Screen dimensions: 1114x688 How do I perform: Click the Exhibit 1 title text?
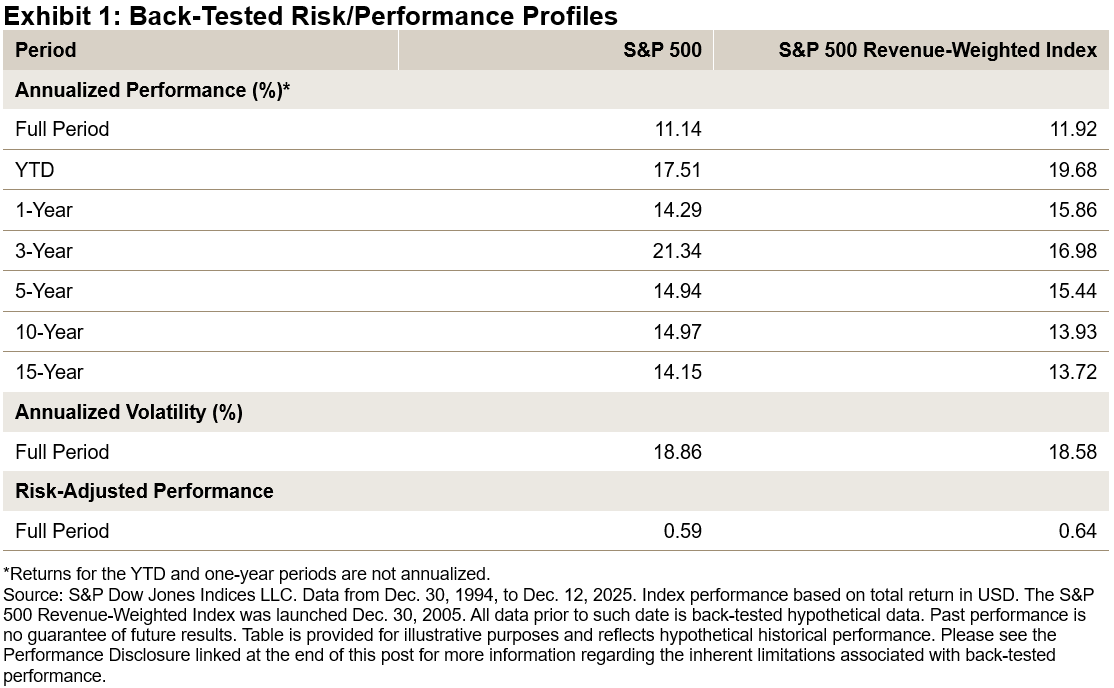(x=310, y=16)
